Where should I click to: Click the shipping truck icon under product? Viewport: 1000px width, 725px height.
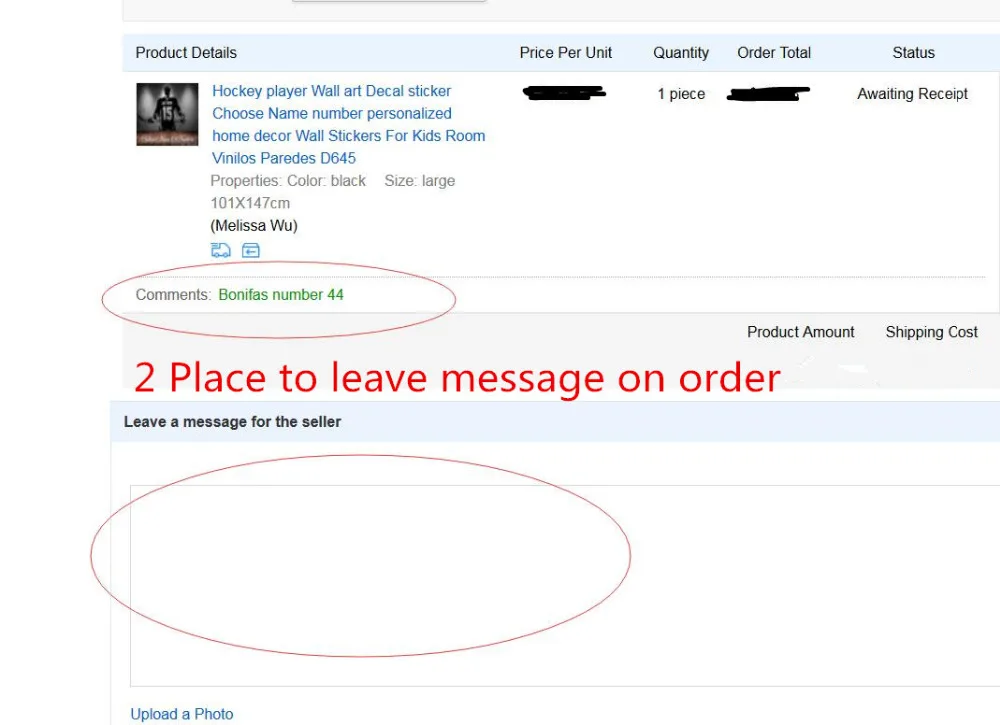221,250
